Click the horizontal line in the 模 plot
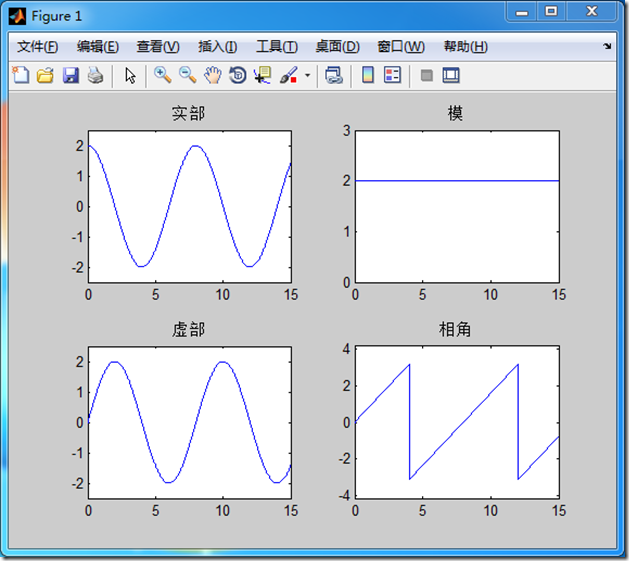Viewport: 629px width, 561px height. [457, 181]
